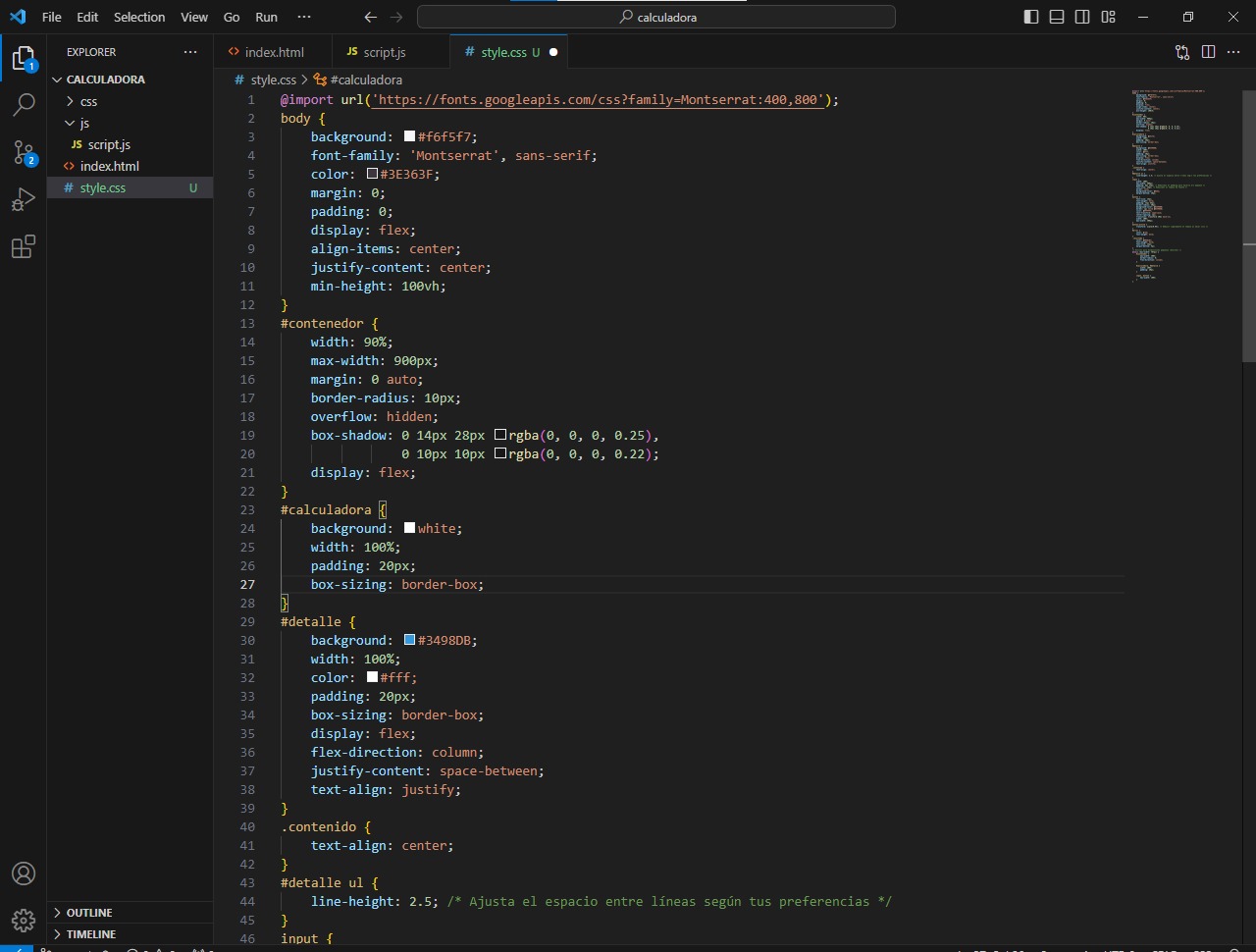Open the Run menu

(266, 17)
